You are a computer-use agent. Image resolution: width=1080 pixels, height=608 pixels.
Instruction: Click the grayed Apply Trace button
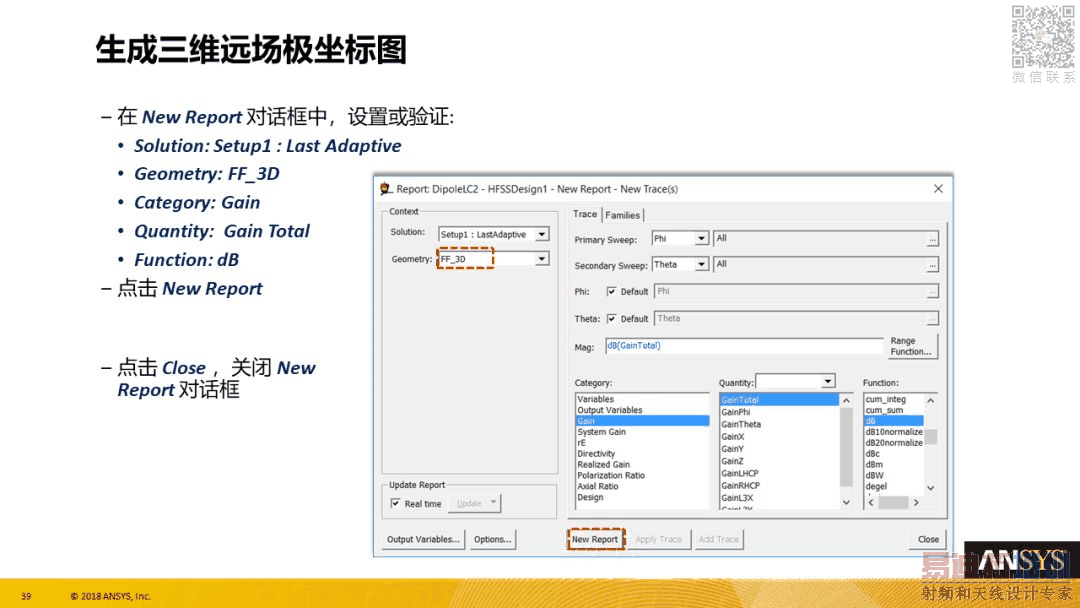tap(658, 539)
